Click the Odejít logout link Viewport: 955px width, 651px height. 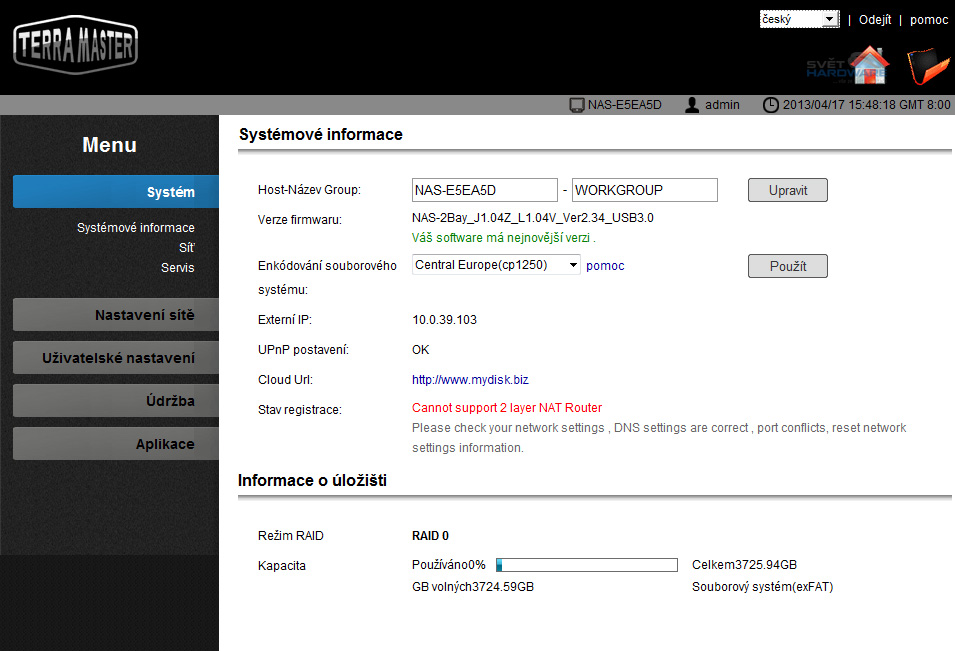875,20
